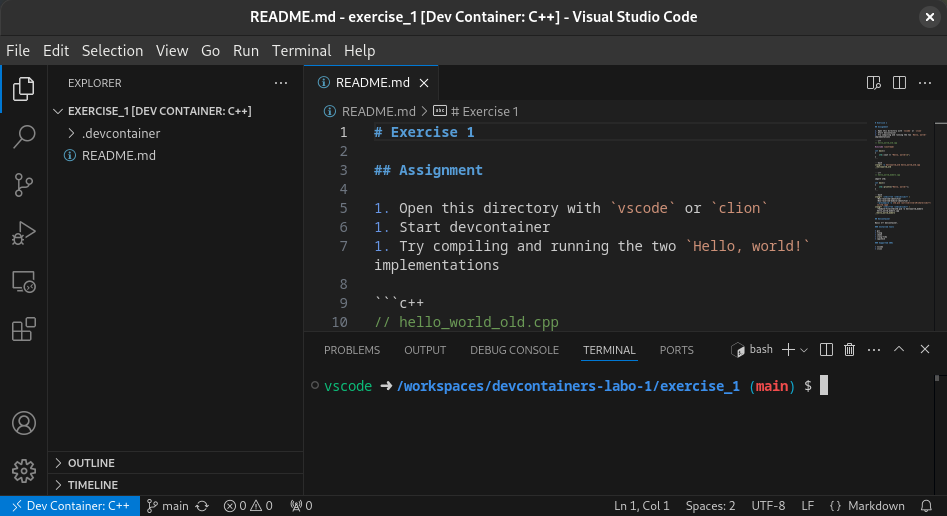Image resolution: width=947 pixels, height=516 pixels.
Task: Switch to the DEBUG CONSOLE tab
Action: 514,350
